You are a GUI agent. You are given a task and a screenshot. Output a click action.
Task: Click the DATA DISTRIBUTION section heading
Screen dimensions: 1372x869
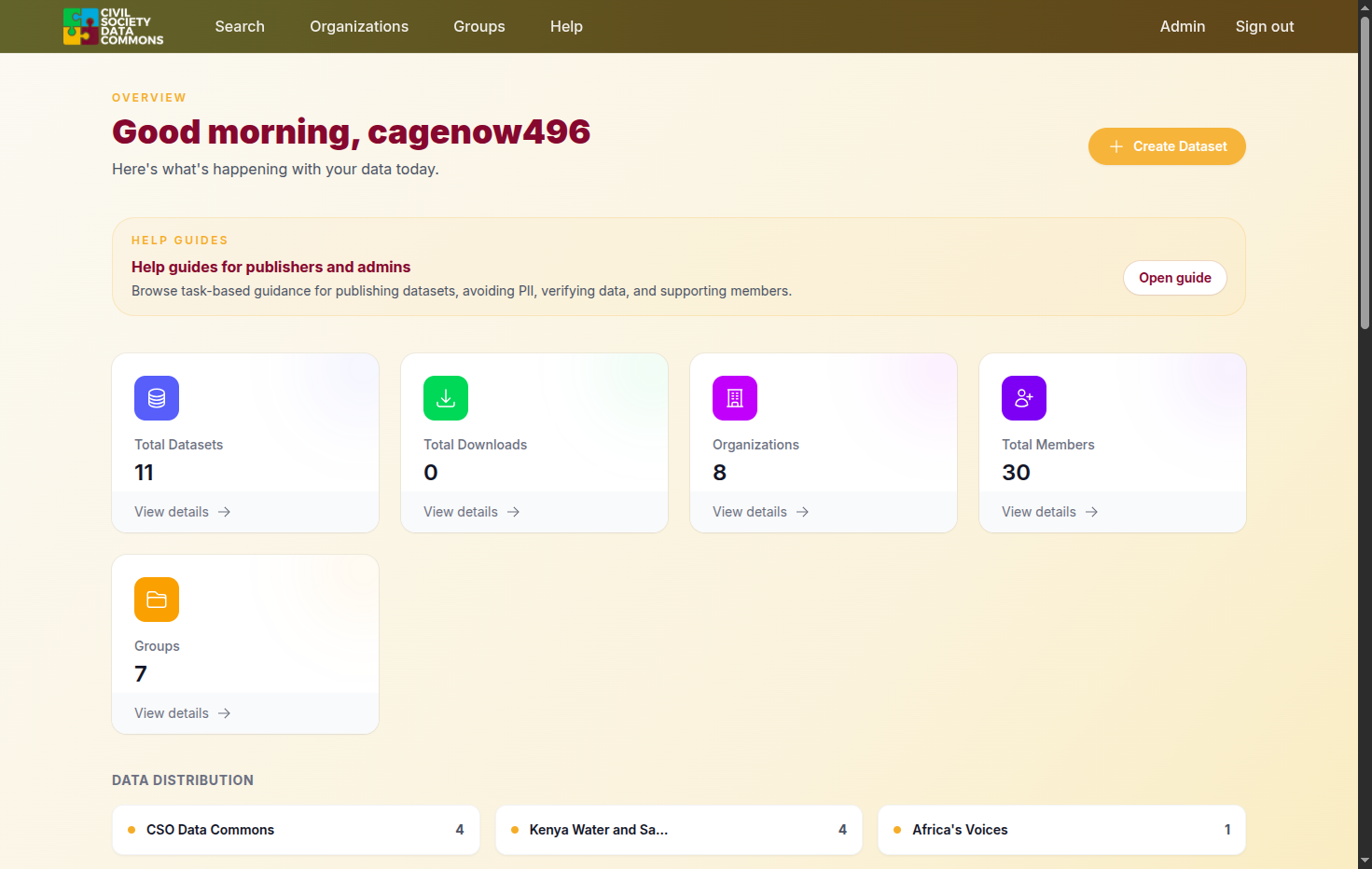[x=183, y=780]
